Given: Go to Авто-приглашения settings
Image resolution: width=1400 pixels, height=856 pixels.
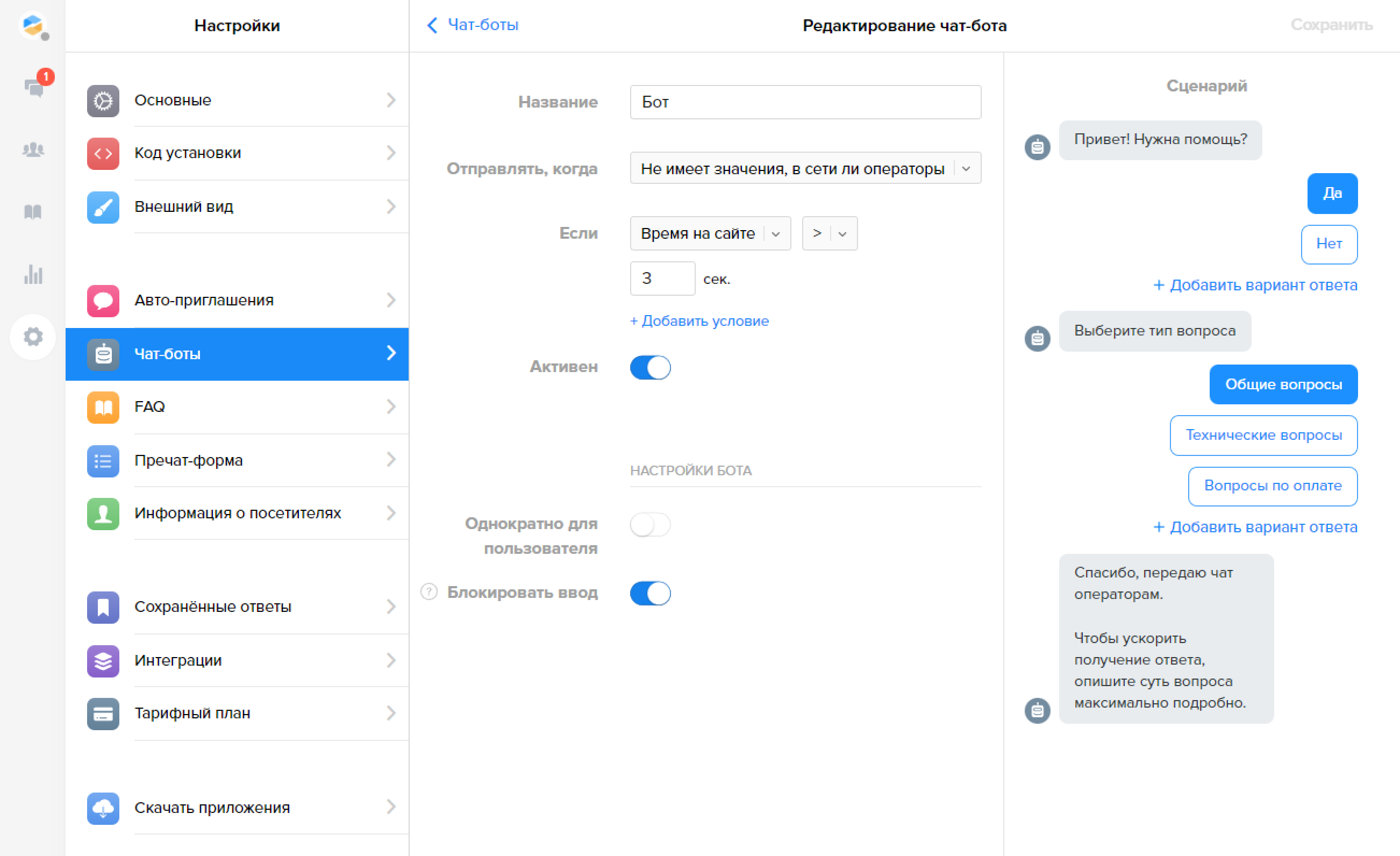Looking at the screenshot, I should tap(237, 300).
